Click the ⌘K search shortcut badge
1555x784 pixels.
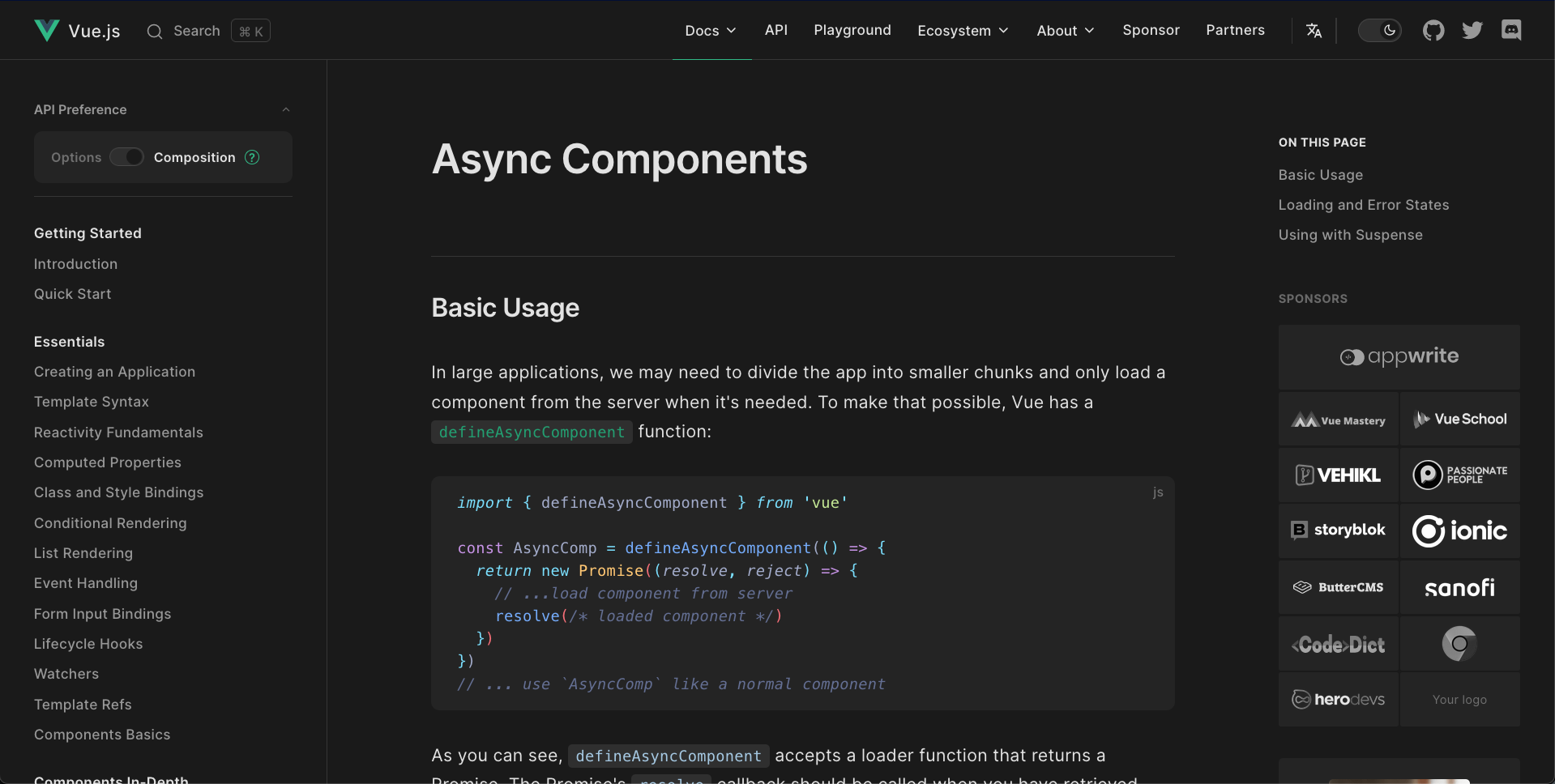click(x=251, y=32)
